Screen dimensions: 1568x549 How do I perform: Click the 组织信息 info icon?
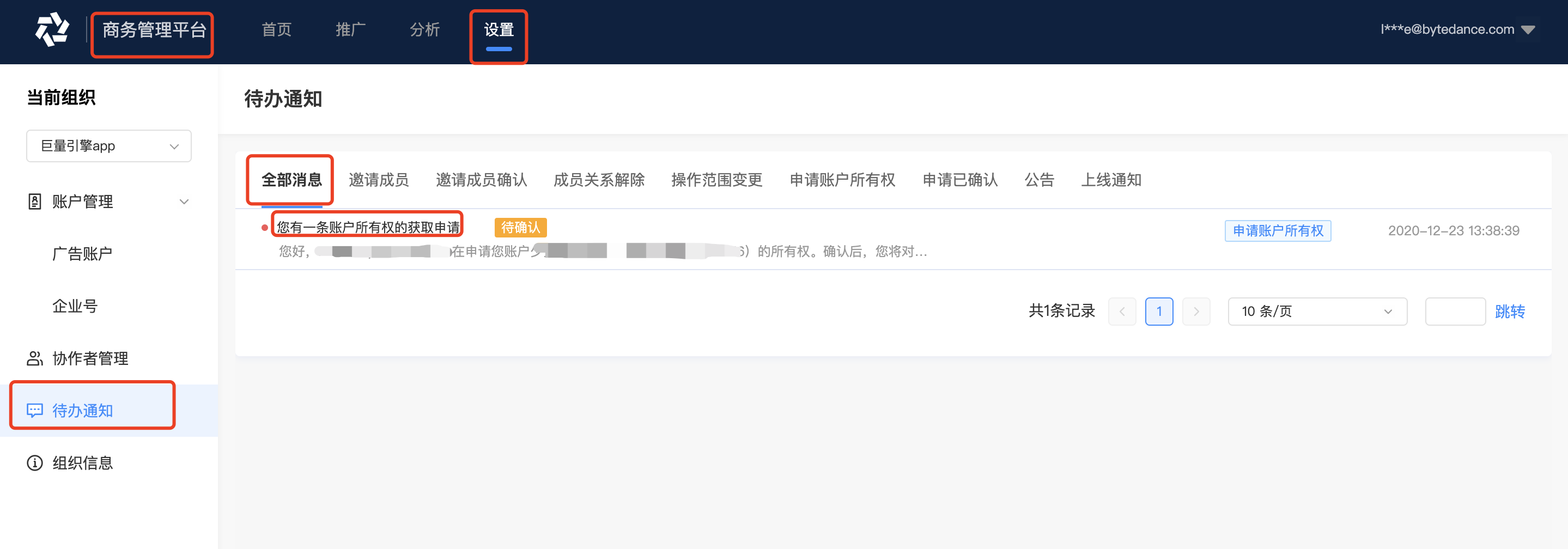[35, 462]
